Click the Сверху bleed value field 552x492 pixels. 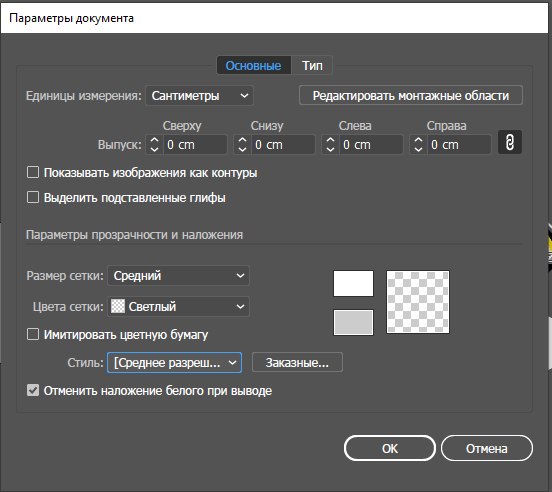195,145
